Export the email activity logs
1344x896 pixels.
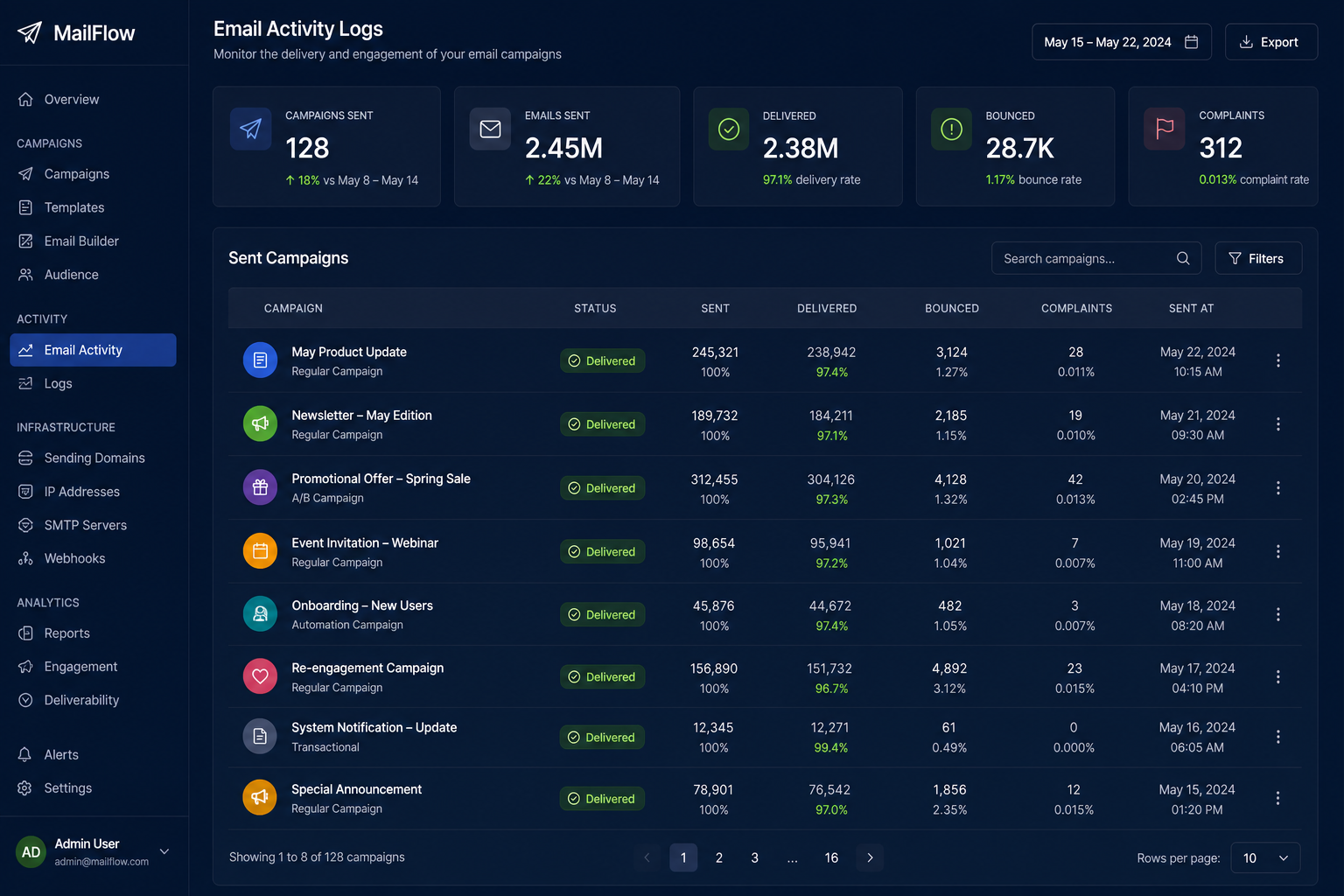pyautogui.click(x=1271, y=42)
